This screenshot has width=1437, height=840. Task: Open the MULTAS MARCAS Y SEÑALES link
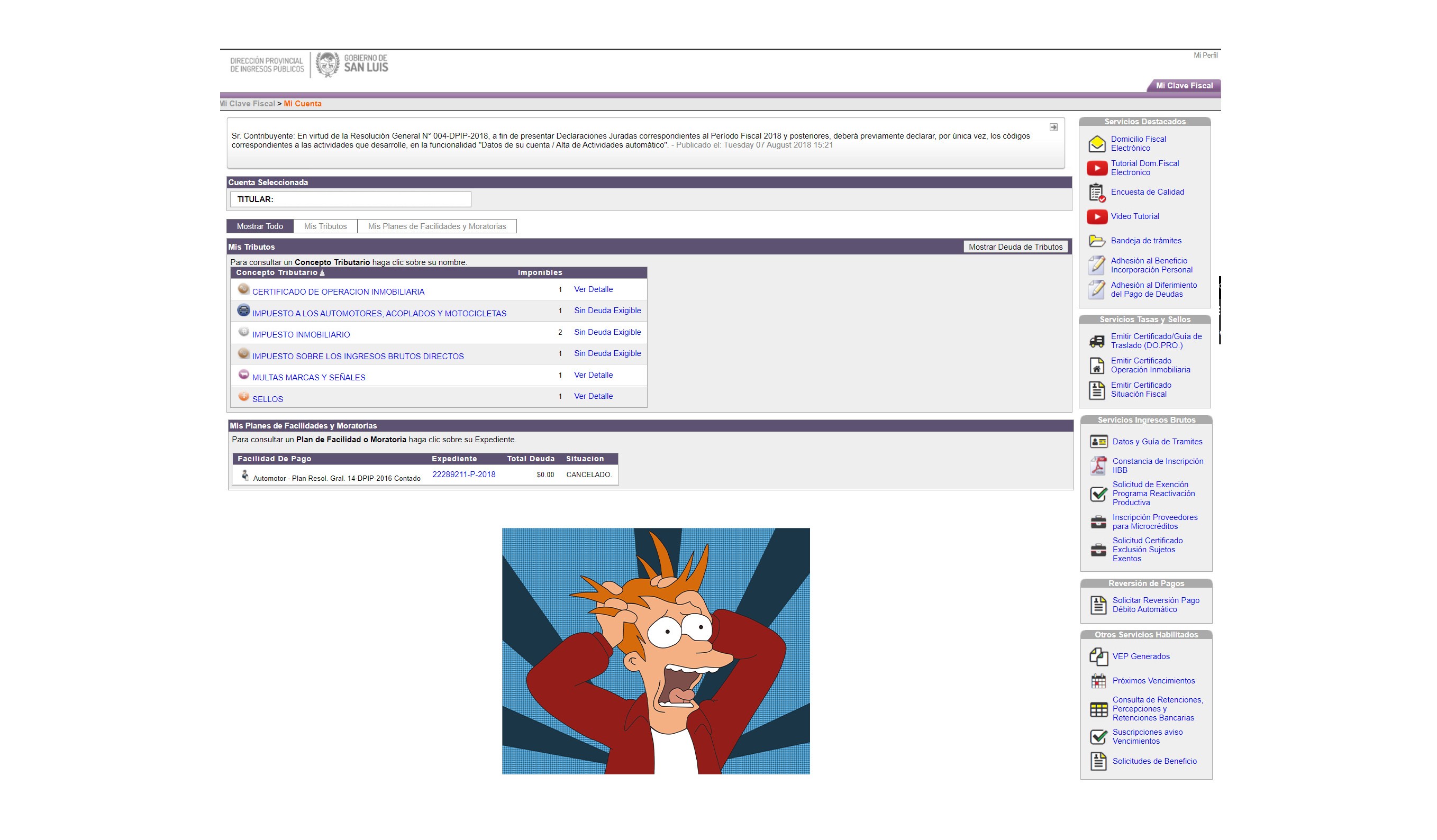308,378
